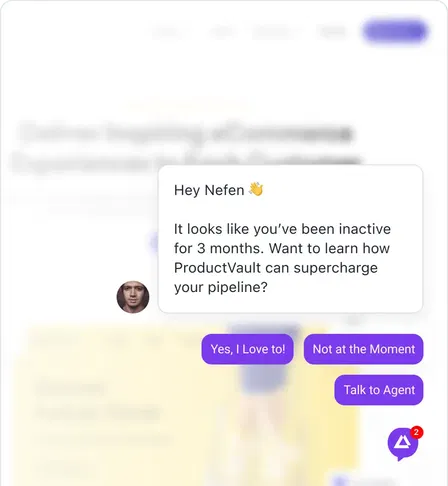The height and width of the screenshot is (486, 448).
Task: Click the word "ProductVault" in the message
Action: [x=217, y=268]
